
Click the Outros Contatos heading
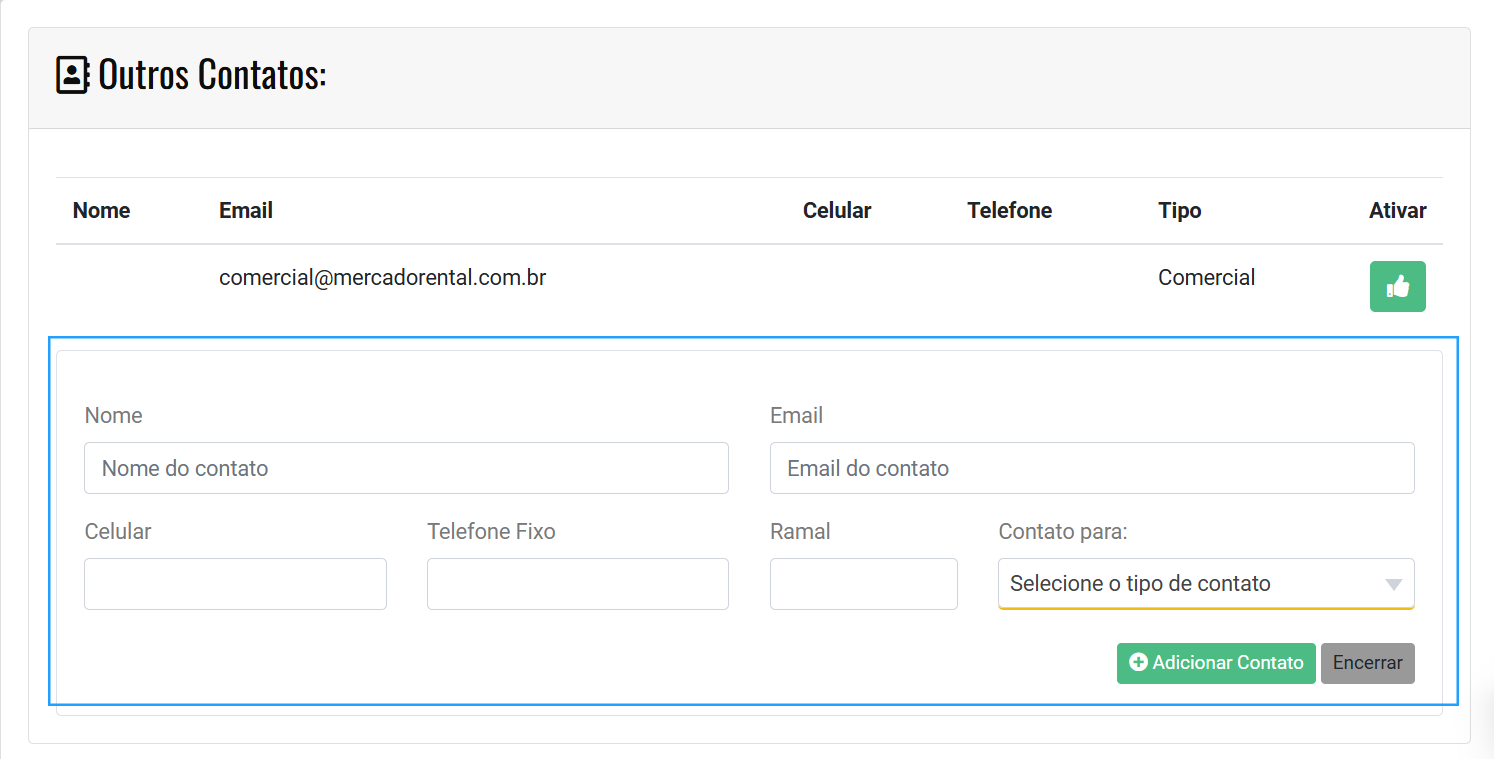coord(213,75)
